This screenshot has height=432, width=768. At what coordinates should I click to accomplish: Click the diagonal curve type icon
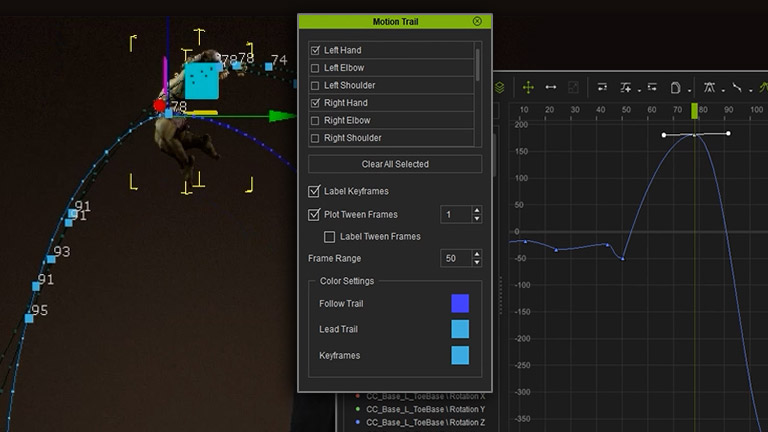[736, 88]
